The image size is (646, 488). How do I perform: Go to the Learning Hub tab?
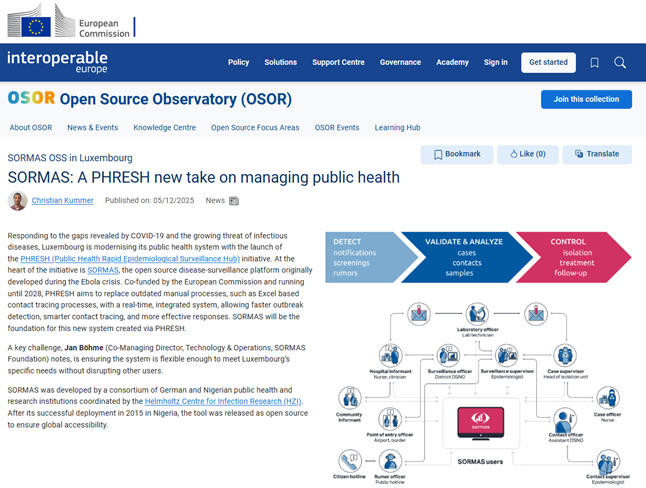click(x=397, y=128)
